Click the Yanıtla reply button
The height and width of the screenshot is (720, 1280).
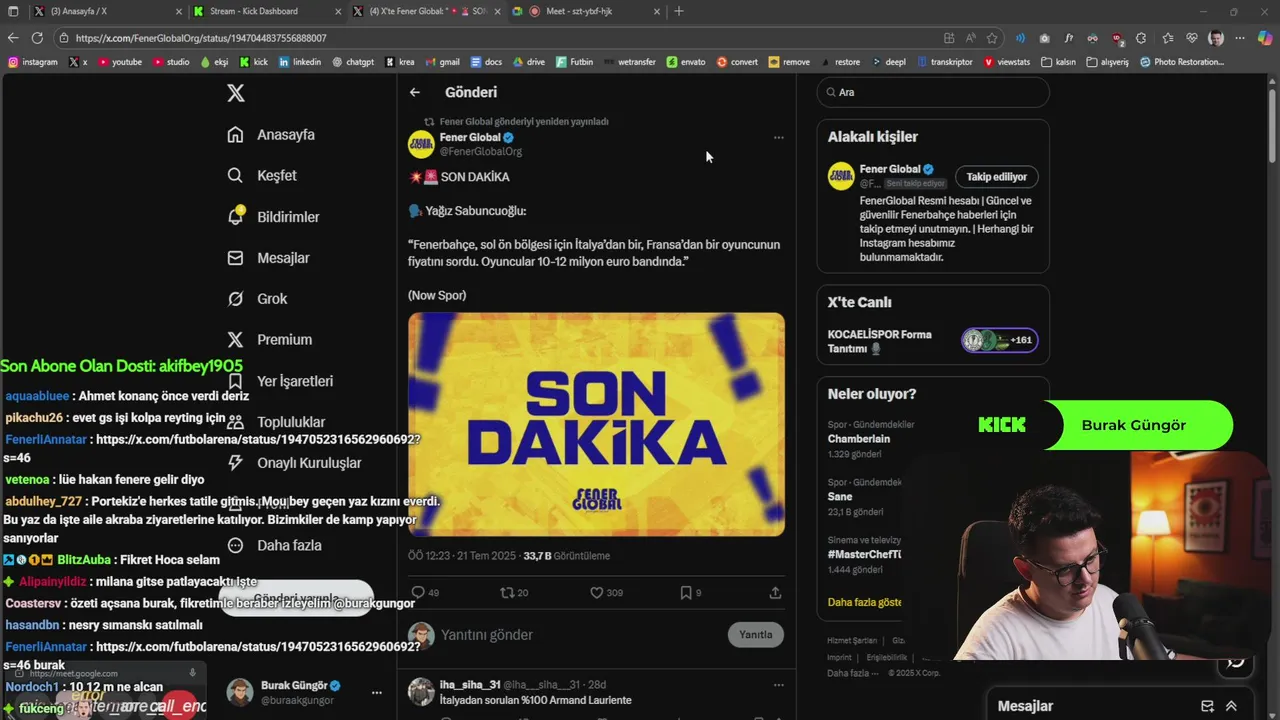756,635
